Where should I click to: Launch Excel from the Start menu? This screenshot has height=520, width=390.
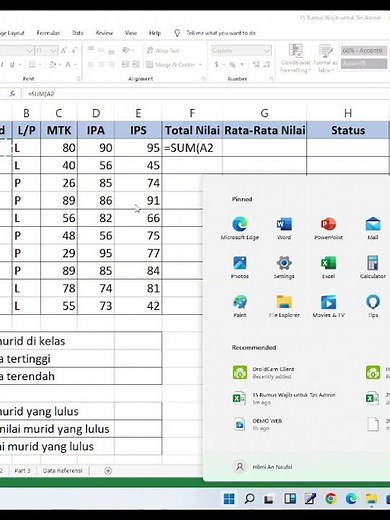[328, 267]
